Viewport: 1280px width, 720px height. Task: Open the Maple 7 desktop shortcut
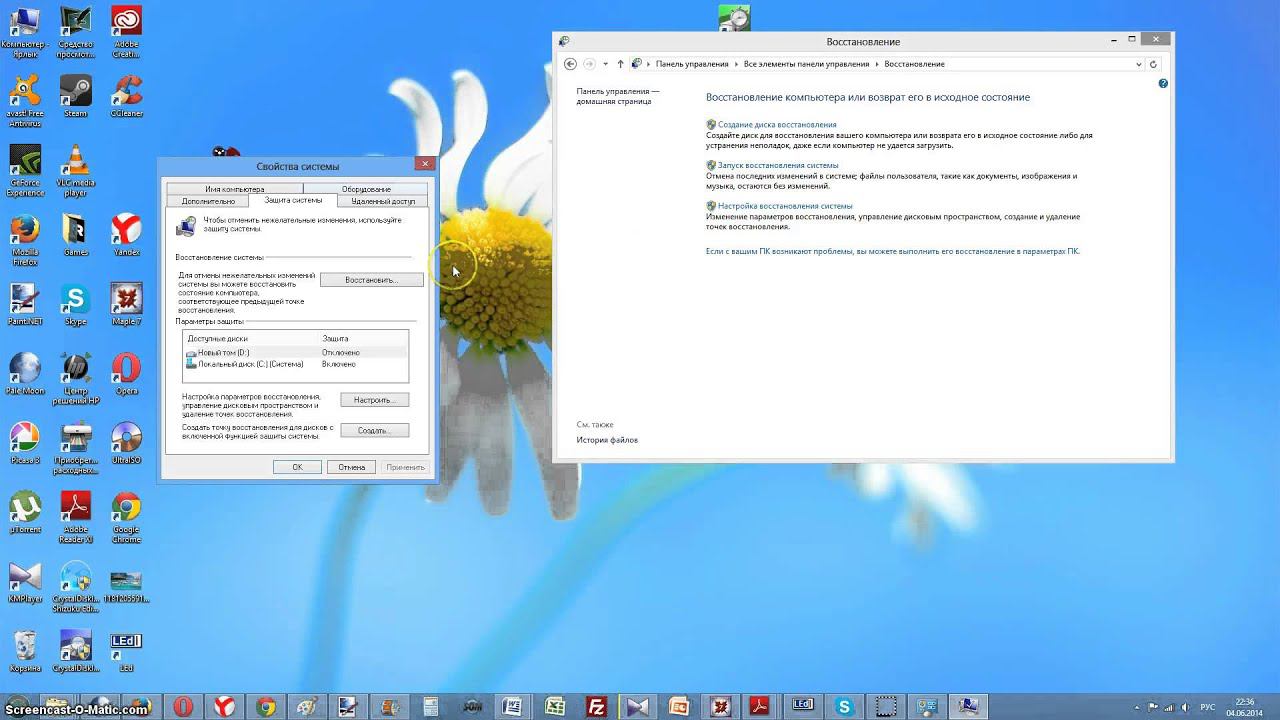126,305
